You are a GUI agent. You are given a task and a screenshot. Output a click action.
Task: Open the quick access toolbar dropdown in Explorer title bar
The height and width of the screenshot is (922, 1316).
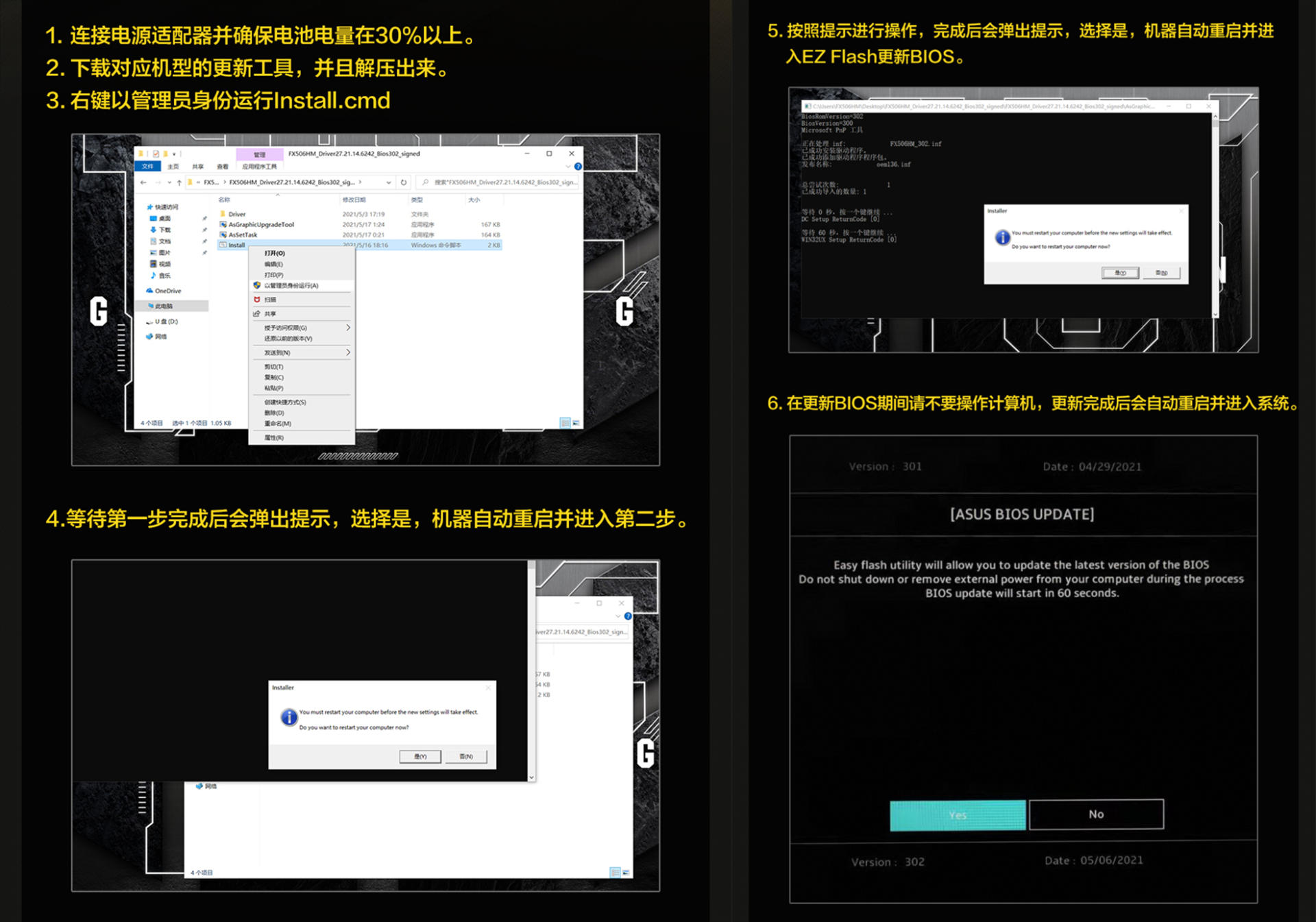pyautogui.click(x=174, y=154)
